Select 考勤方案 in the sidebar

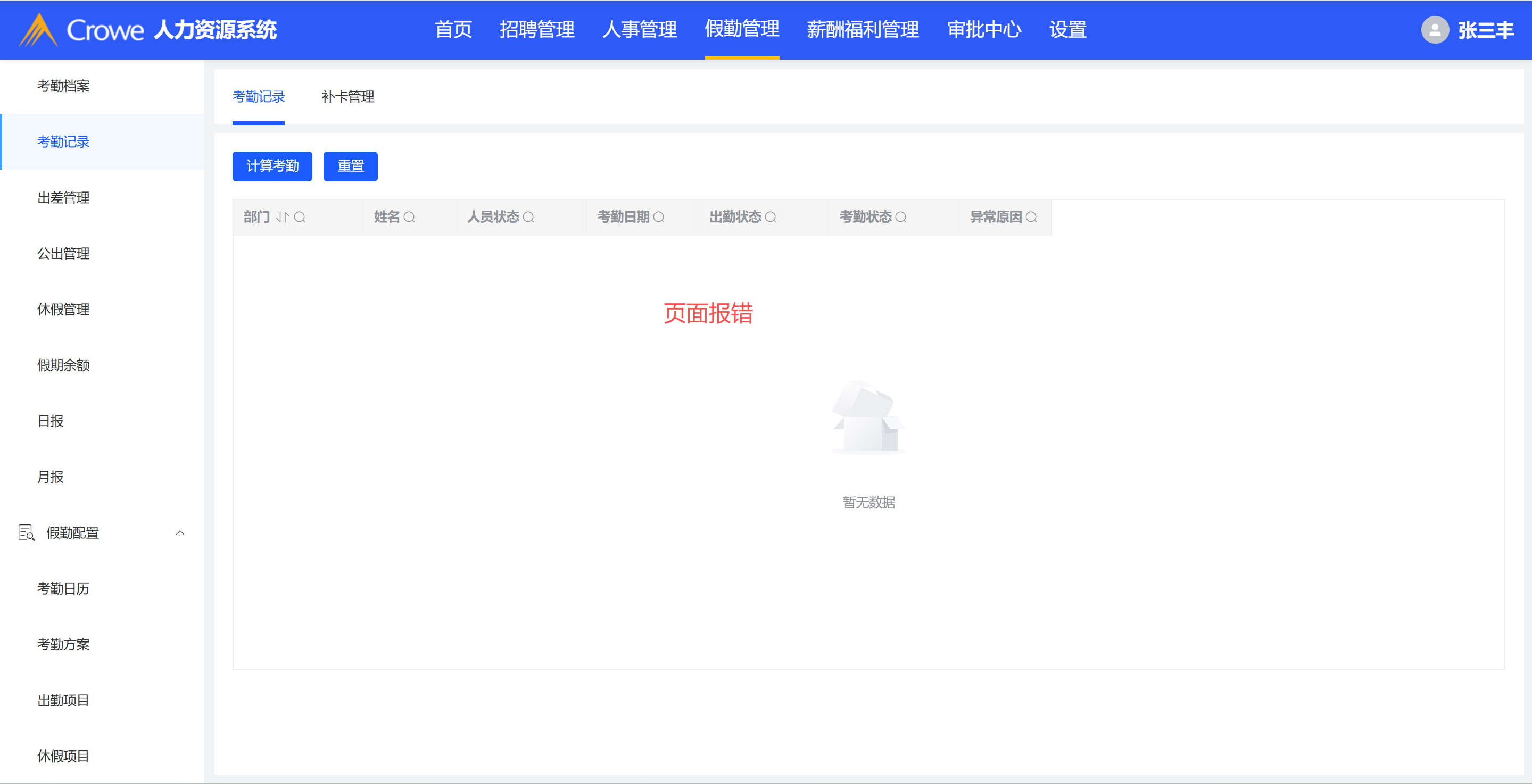point(63,644)
